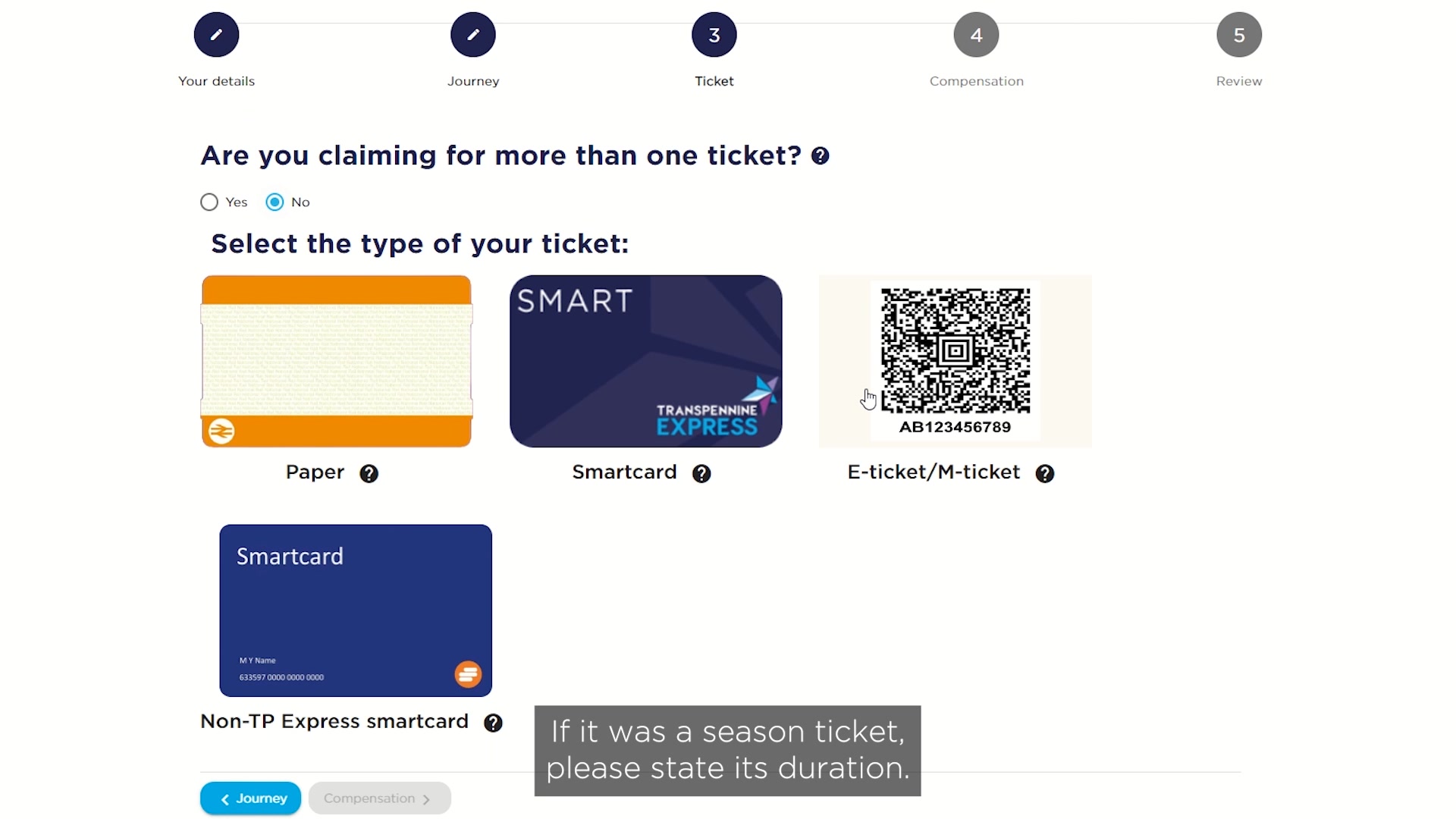Click the Your details step pencil icon
The width and height of the screenshot is (1456, 819).
[x=216, y=35]
